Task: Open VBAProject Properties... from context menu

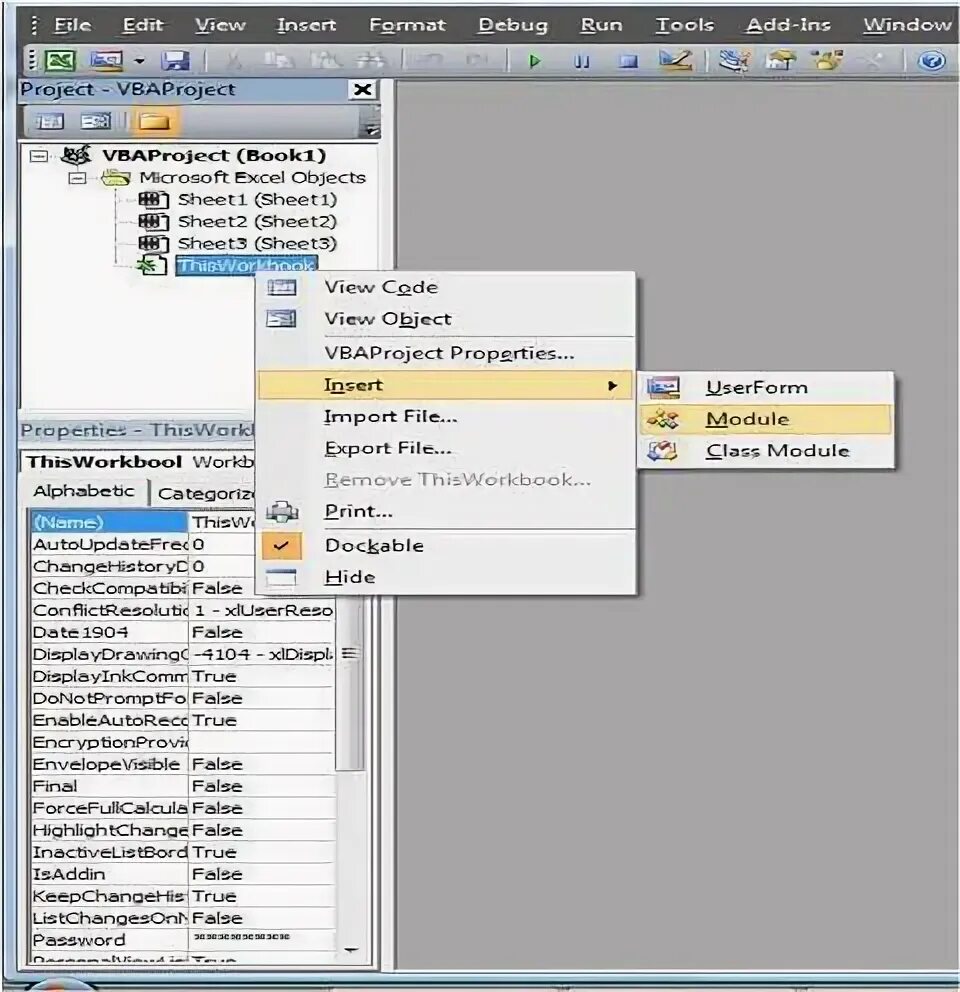Action: 446,353
